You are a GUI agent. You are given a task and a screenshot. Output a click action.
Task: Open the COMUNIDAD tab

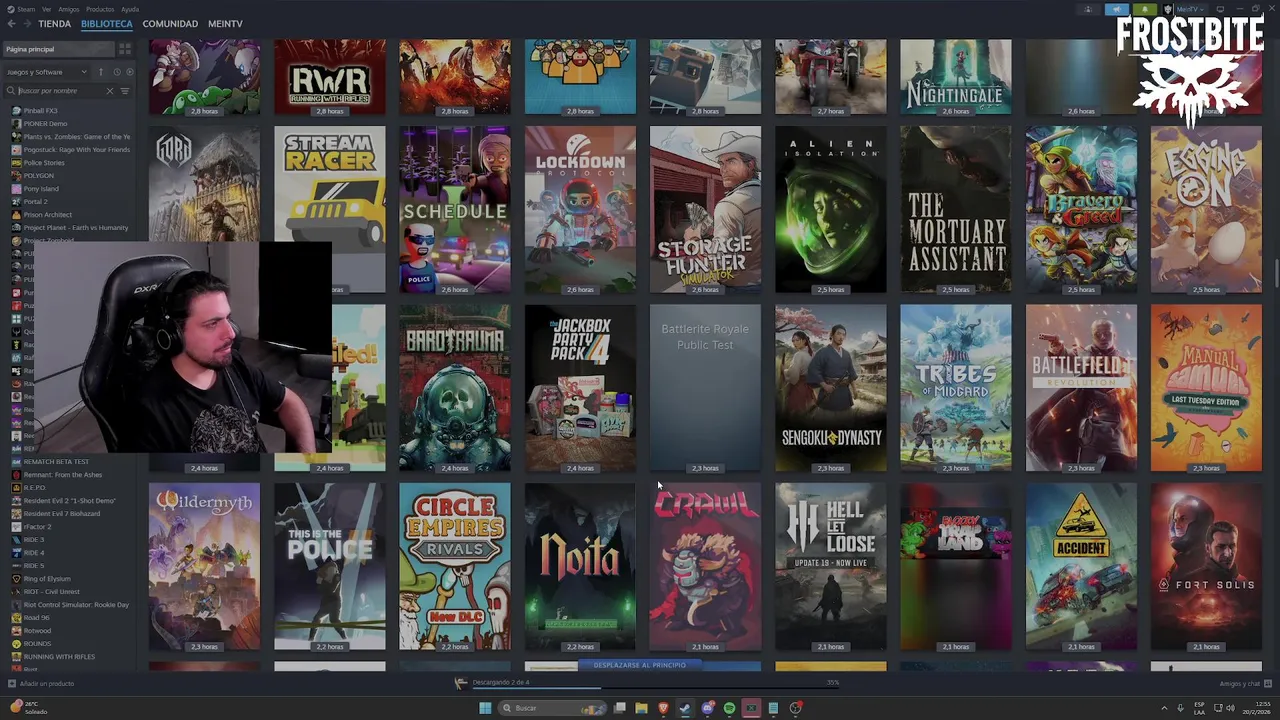[170, 23]
